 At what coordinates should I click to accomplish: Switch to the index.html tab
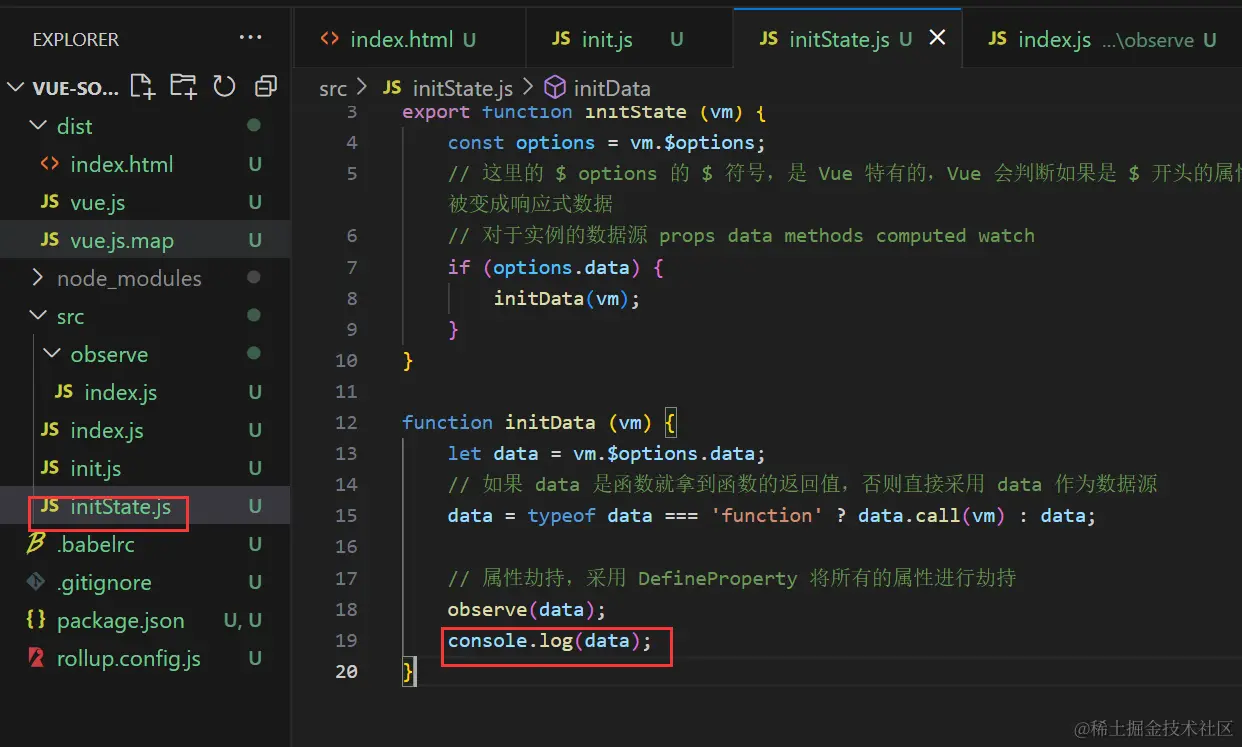411,40
